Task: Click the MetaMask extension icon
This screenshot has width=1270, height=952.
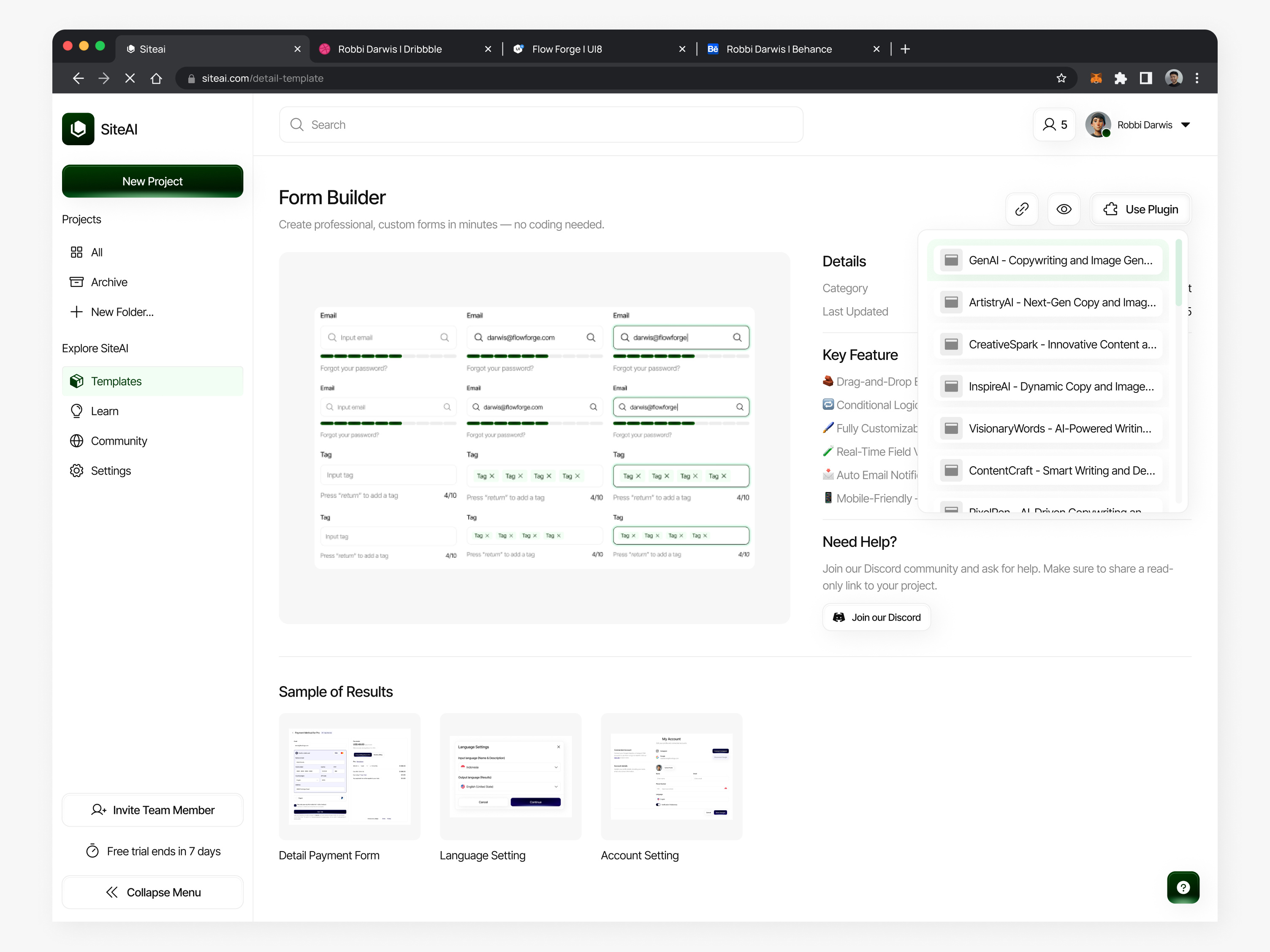Action: [x=1096, y=78]
